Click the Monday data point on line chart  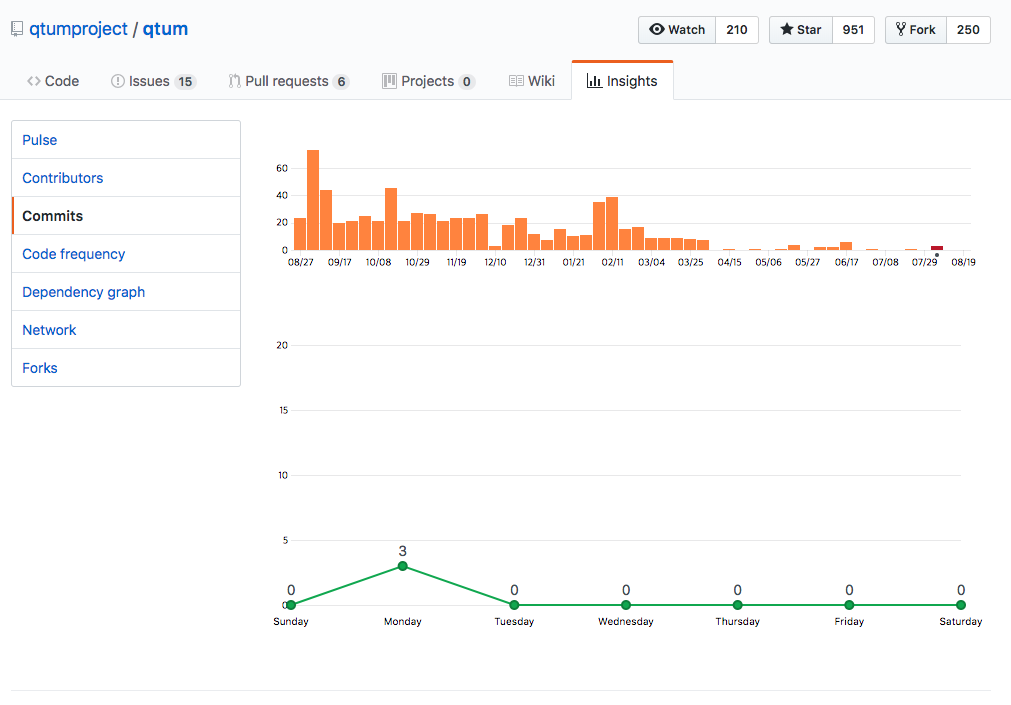403,566
